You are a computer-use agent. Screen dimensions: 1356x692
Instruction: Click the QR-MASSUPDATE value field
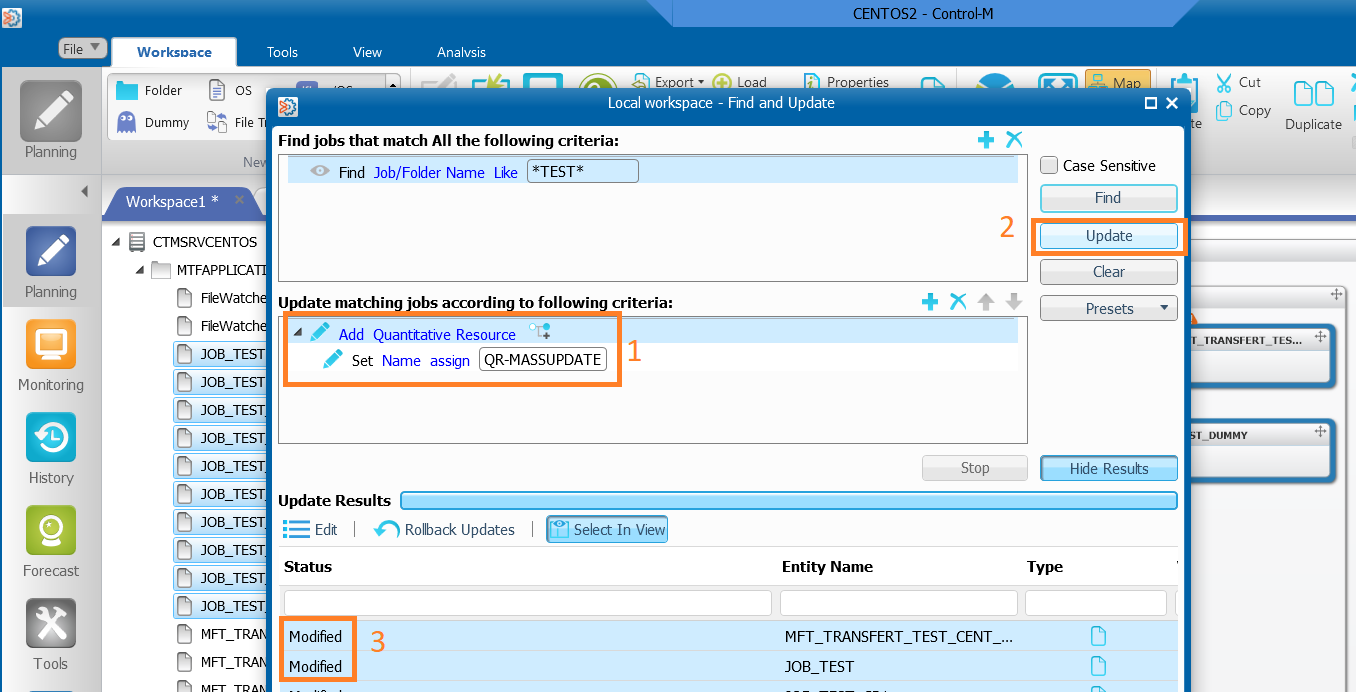(x=543, y=359)
